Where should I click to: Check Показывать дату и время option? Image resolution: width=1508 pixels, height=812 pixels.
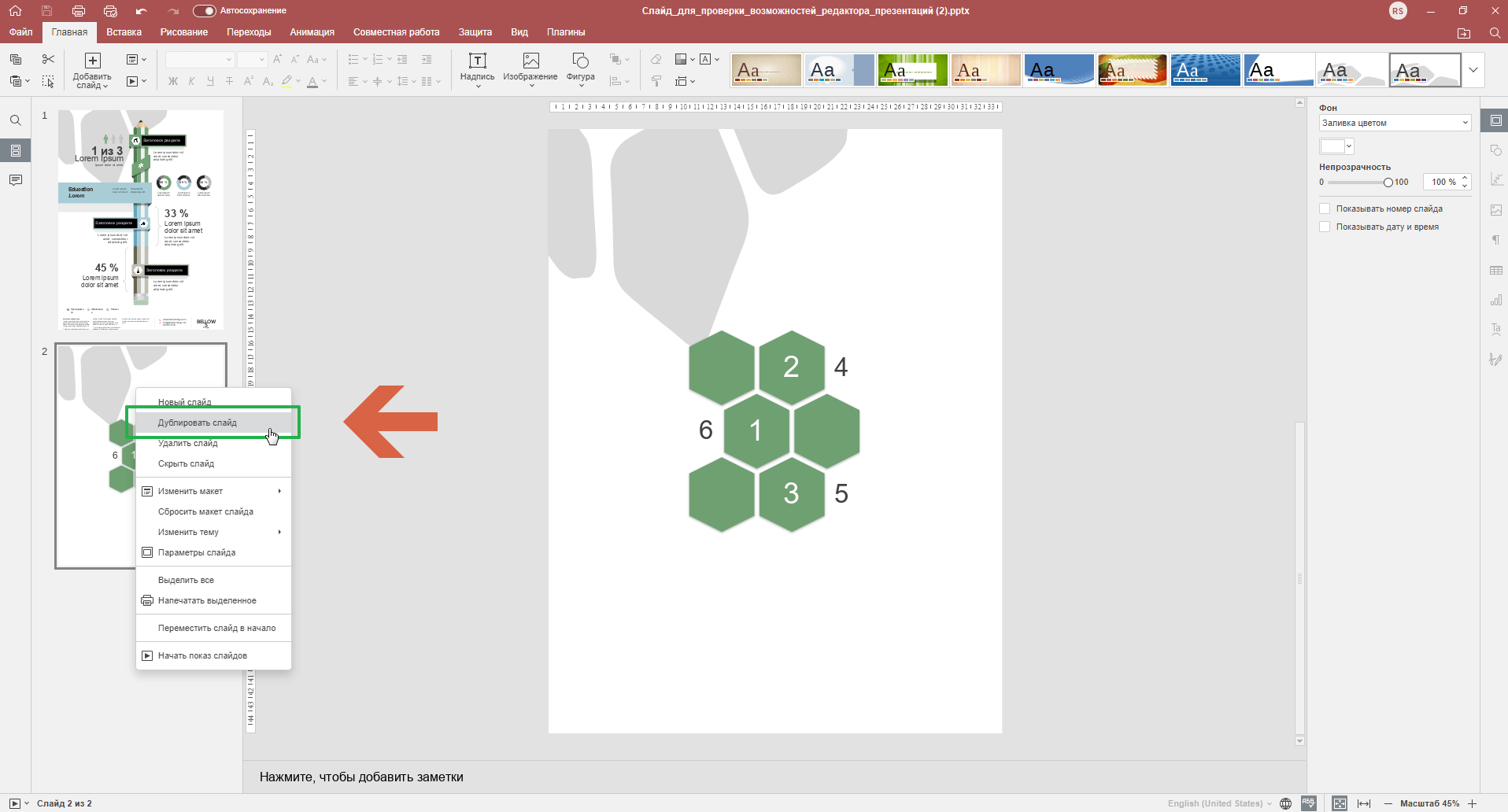click(x=1325, y=227)
